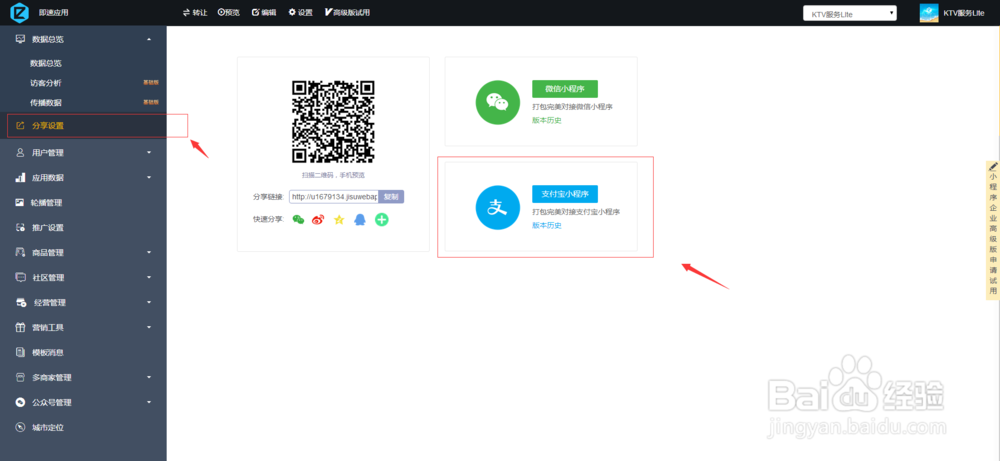This screenshot has height=461, width=1000.
Task: Click the 城市定位 compass icon
Action: coord(20,427)
